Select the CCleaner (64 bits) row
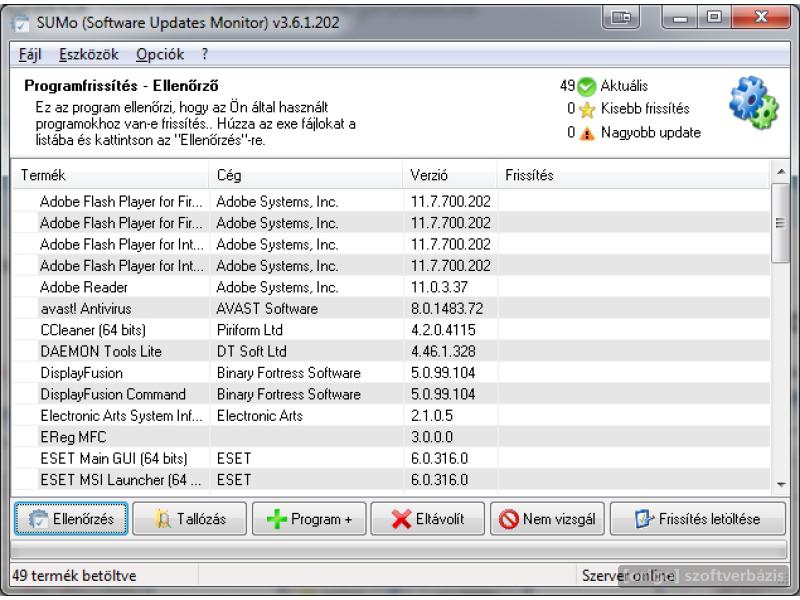The image size is (800, 600). pos(391,330)
